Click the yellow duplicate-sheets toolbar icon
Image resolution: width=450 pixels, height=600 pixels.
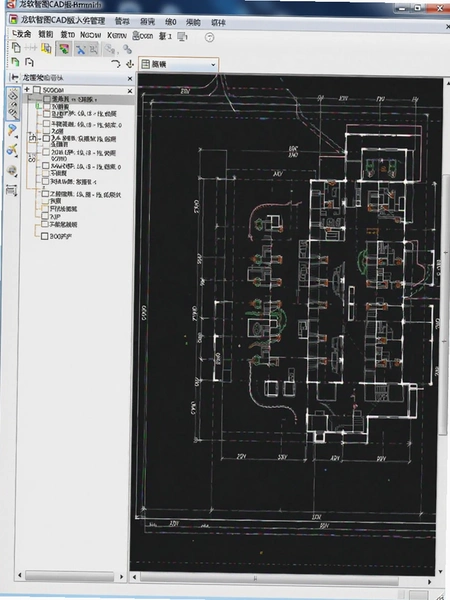46,48
